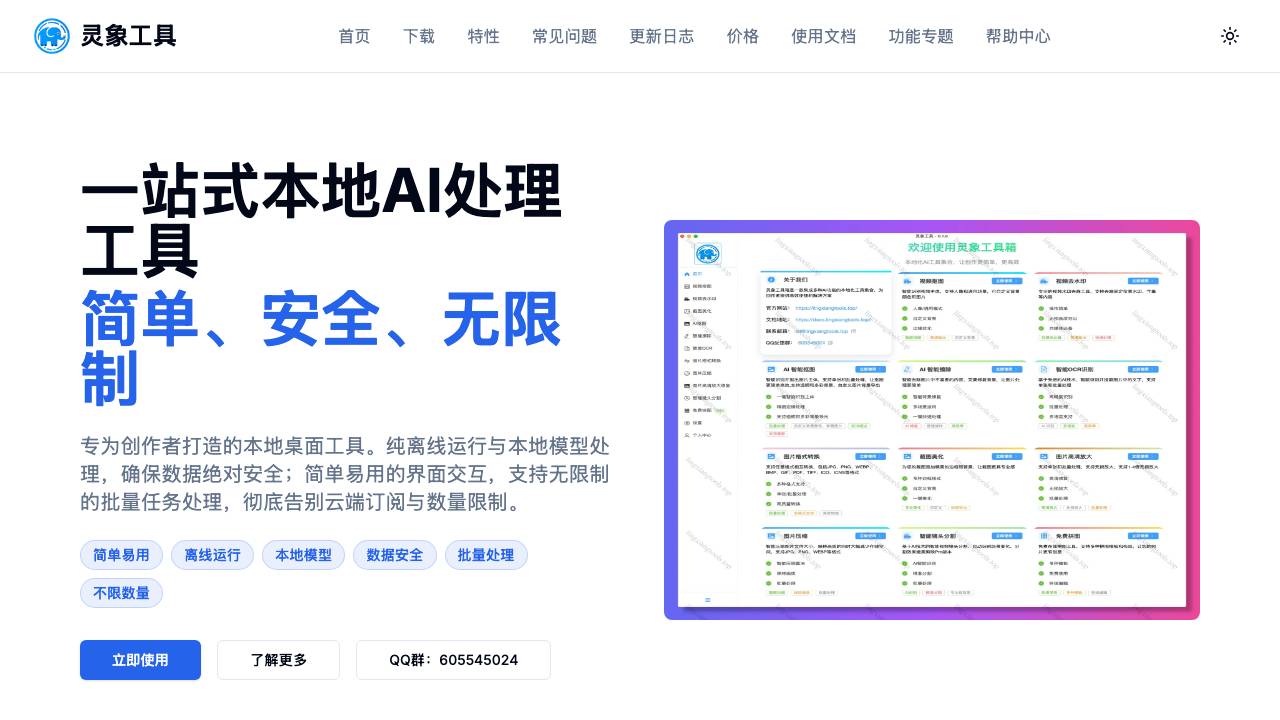This screenshot has height=720, width=1280.
Task: Click the 灵象工具 brand name
Action: coord(128,36)
